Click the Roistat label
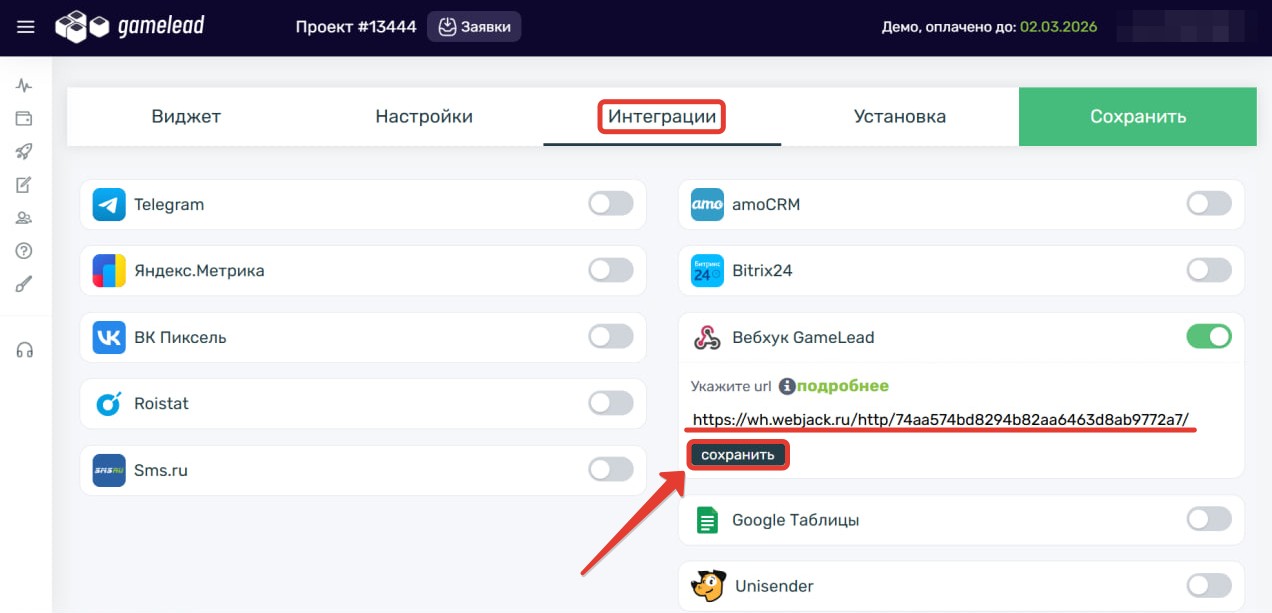Image resolution: width=1272 pixels, height=613 pixels. pyautogui.click(x=162, y=404)
